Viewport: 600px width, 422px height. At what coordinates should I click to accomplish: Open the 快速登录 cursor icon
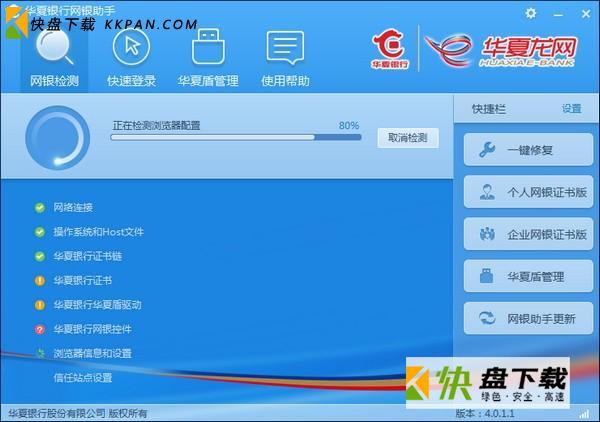click(x=131, y=47)
